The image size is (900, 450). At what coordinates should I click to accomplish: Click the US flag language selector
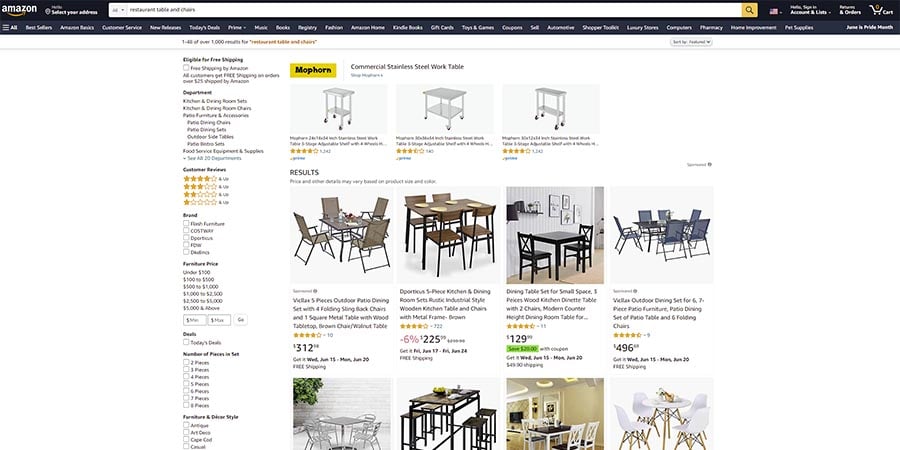point(775,11)
